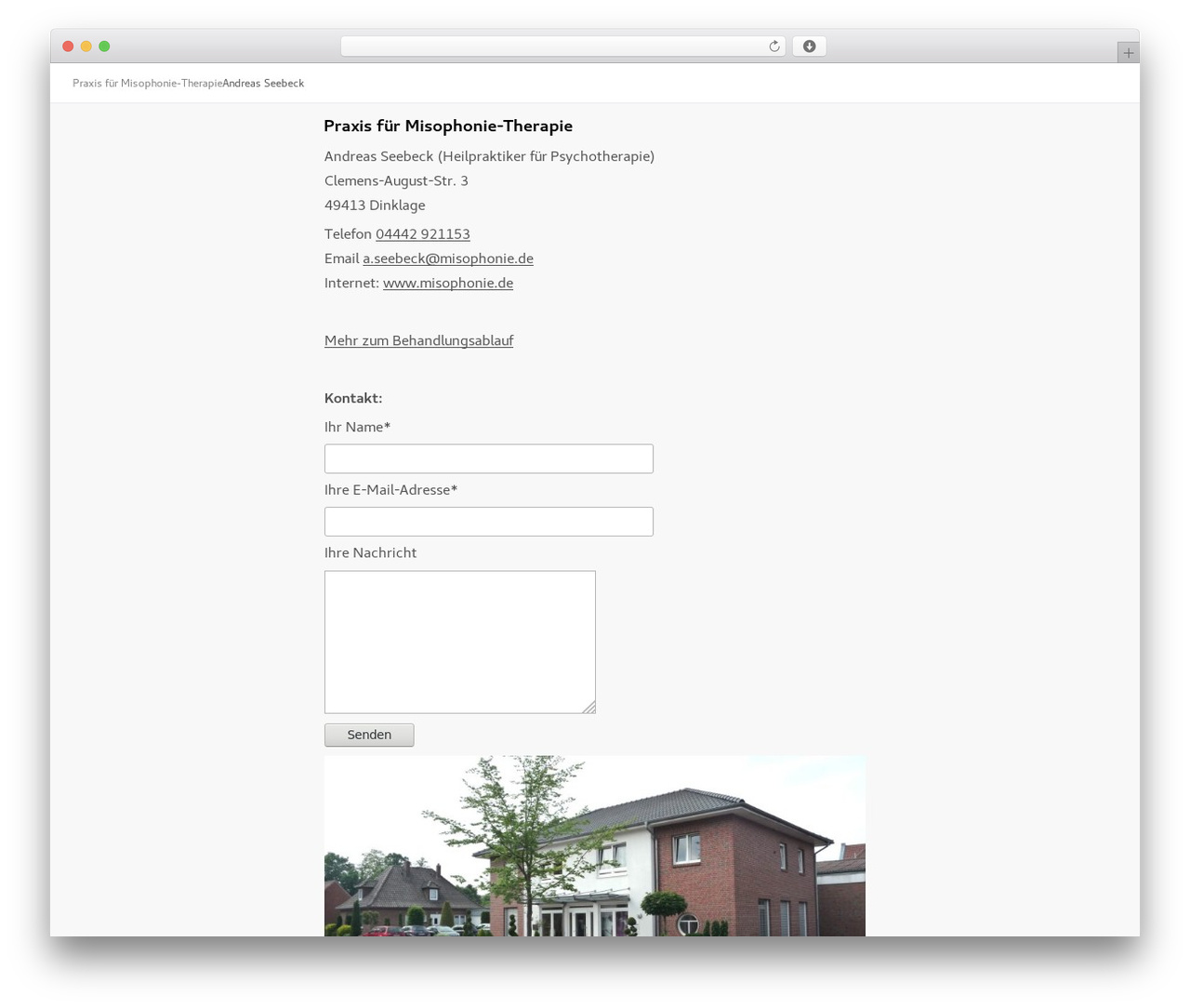
Task: Open the a.seebeck@misophonie.de email link
Action: [448, 259]
